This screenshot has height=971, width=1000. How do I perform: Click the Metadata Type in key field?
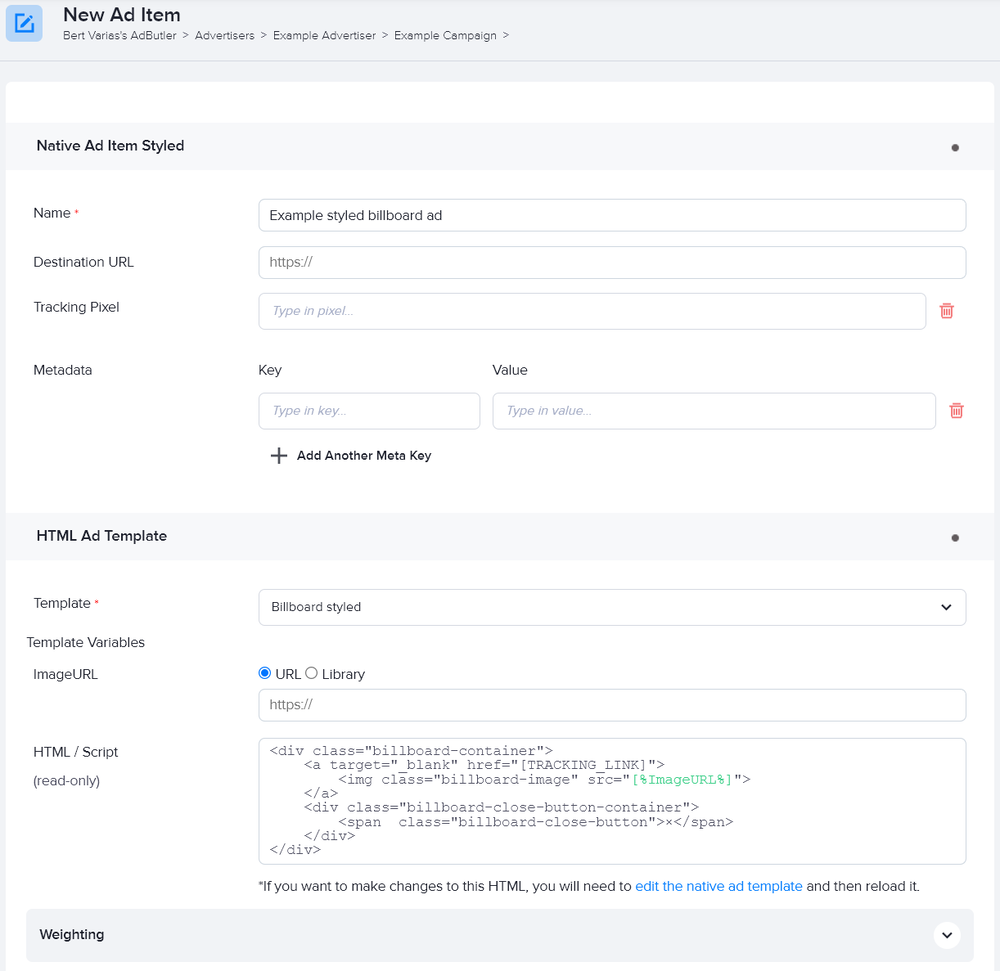[369, 411]
